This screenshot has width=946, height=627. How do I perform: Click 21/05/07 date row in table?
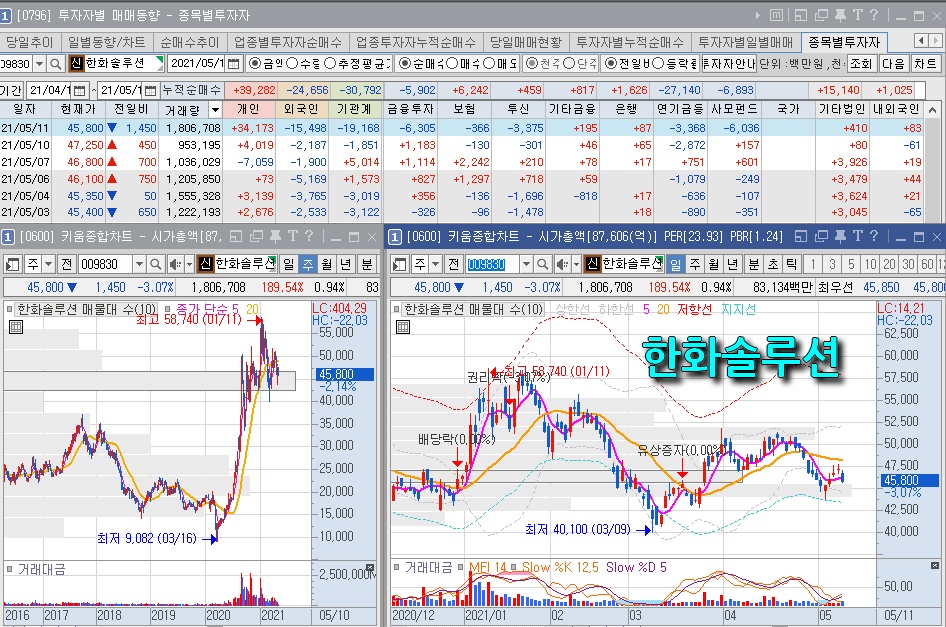click(x=462, y=162)
